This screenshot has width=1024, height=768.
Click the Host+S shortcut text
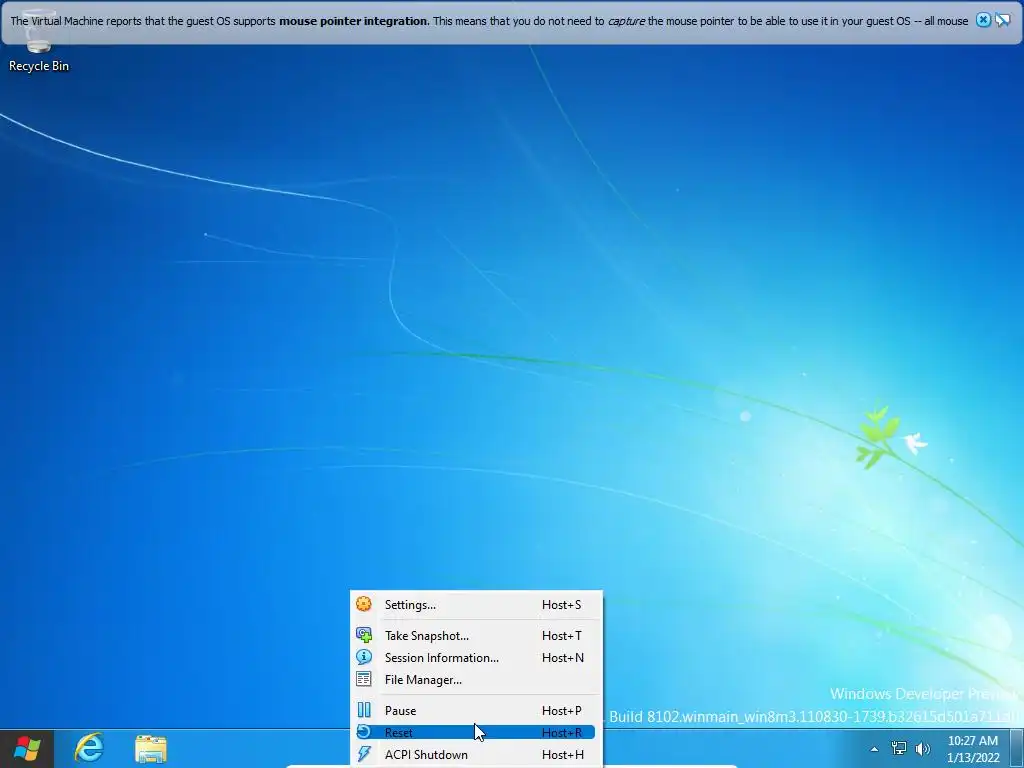562,605
